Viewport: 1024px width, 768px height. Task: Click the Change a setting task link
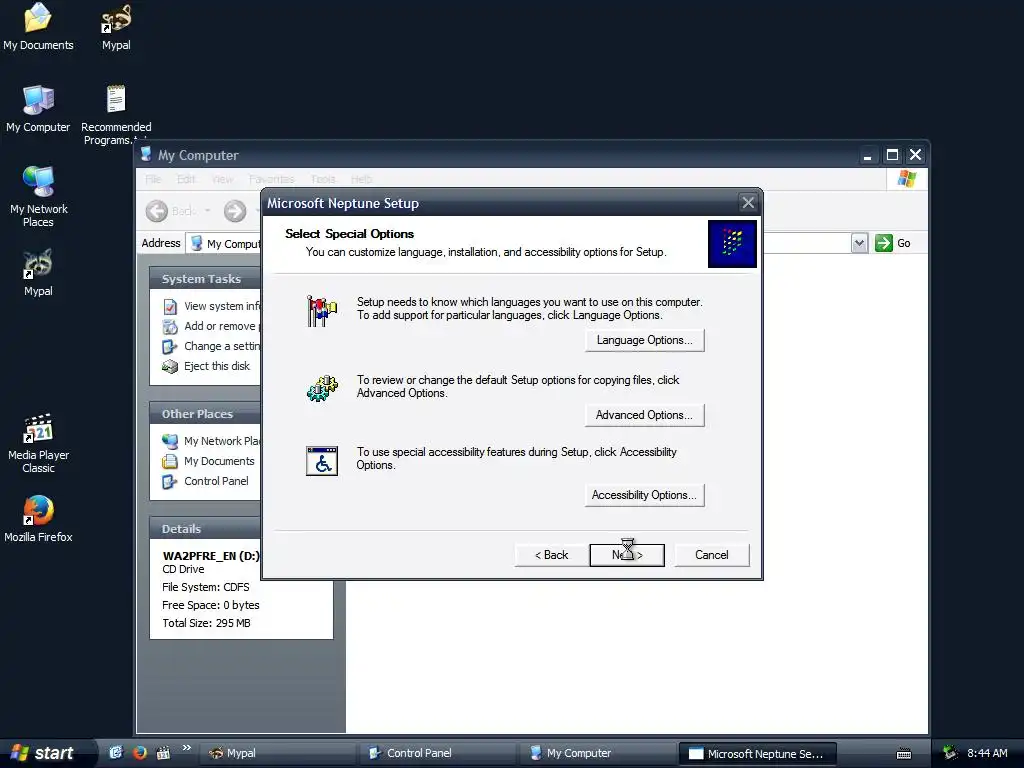point(222,346)
